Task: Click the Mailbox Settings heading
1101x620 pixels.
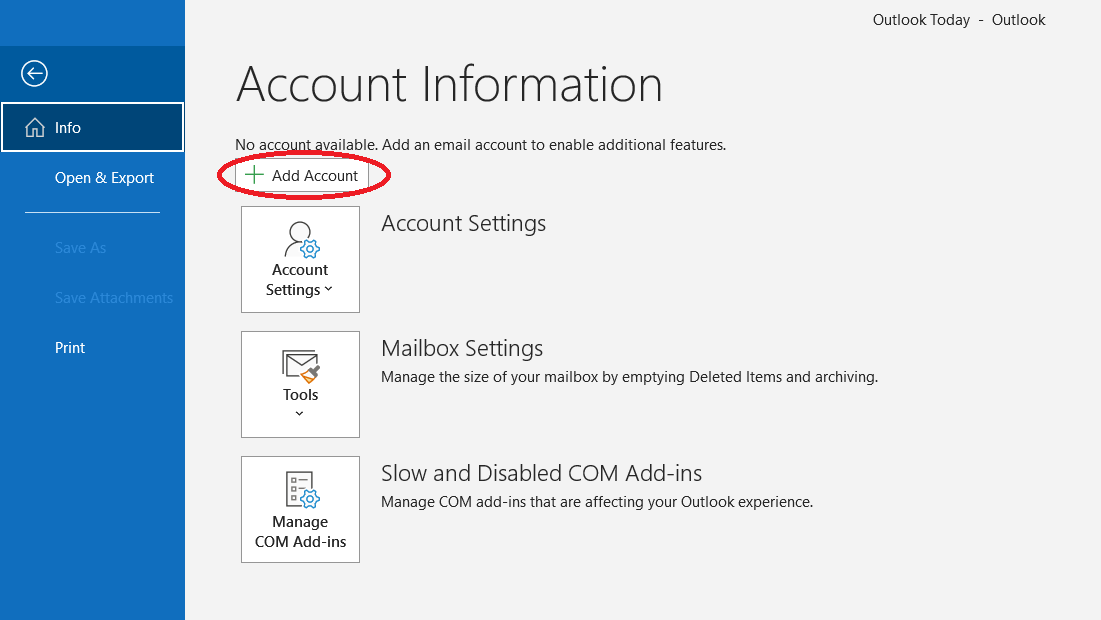Action: (462, 348)
